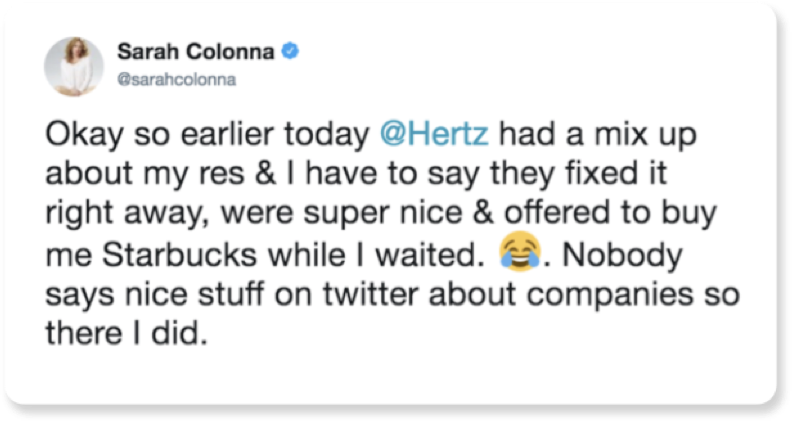This screenshot has height=422, width=792.
Task: Click the word 'fixed' in the tweet
Action: click(x=601, y=173)
